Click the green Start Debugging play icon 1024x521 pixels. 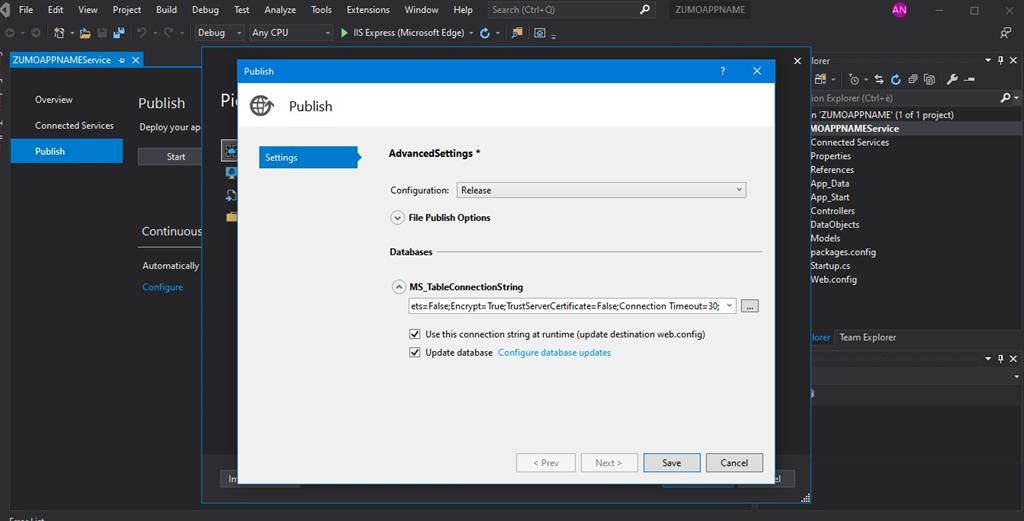pyautogui.click(x=345, y=33)
